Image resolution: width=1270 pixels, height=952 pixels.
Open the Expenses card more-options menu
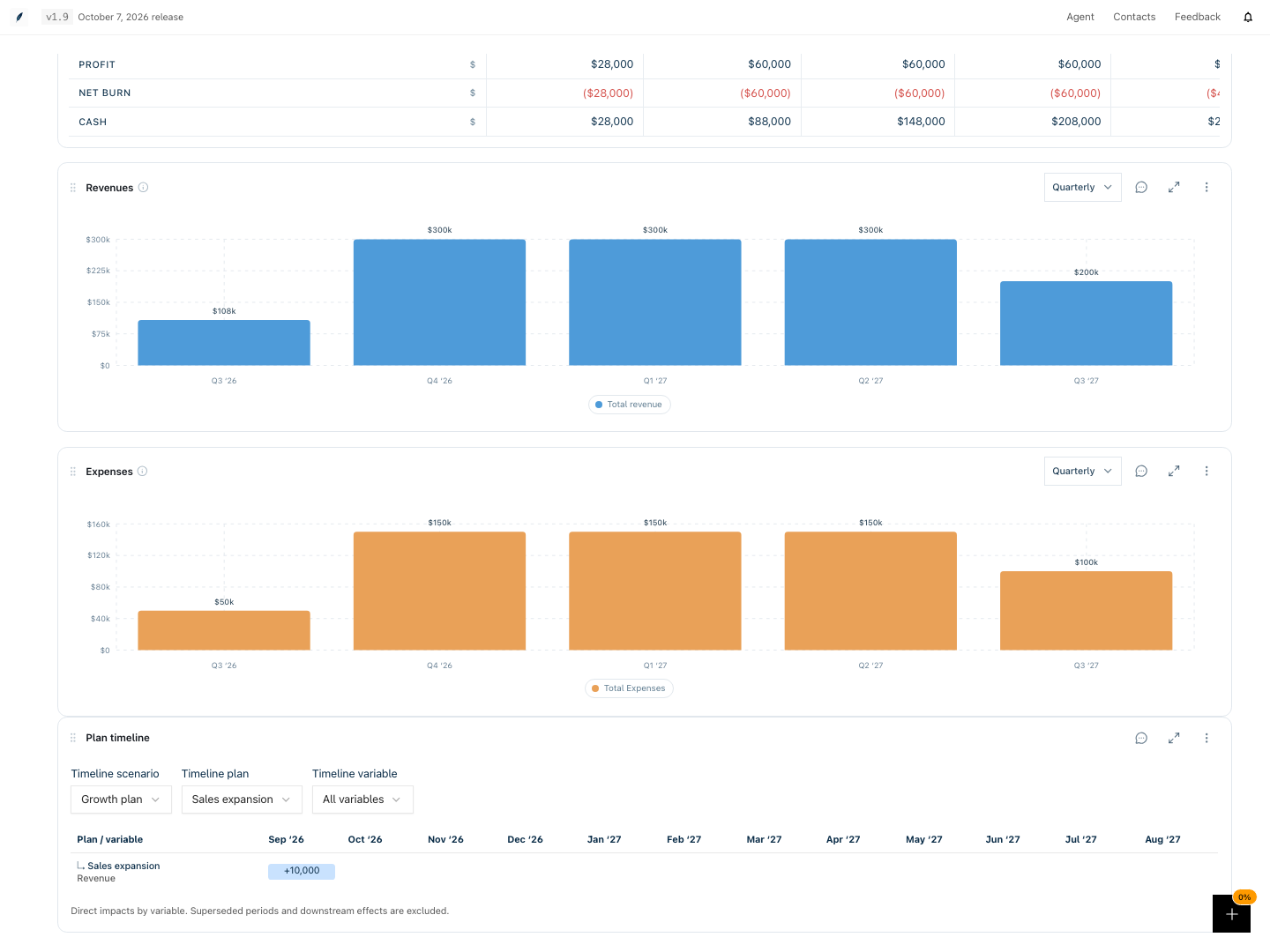click(1206, 471)
